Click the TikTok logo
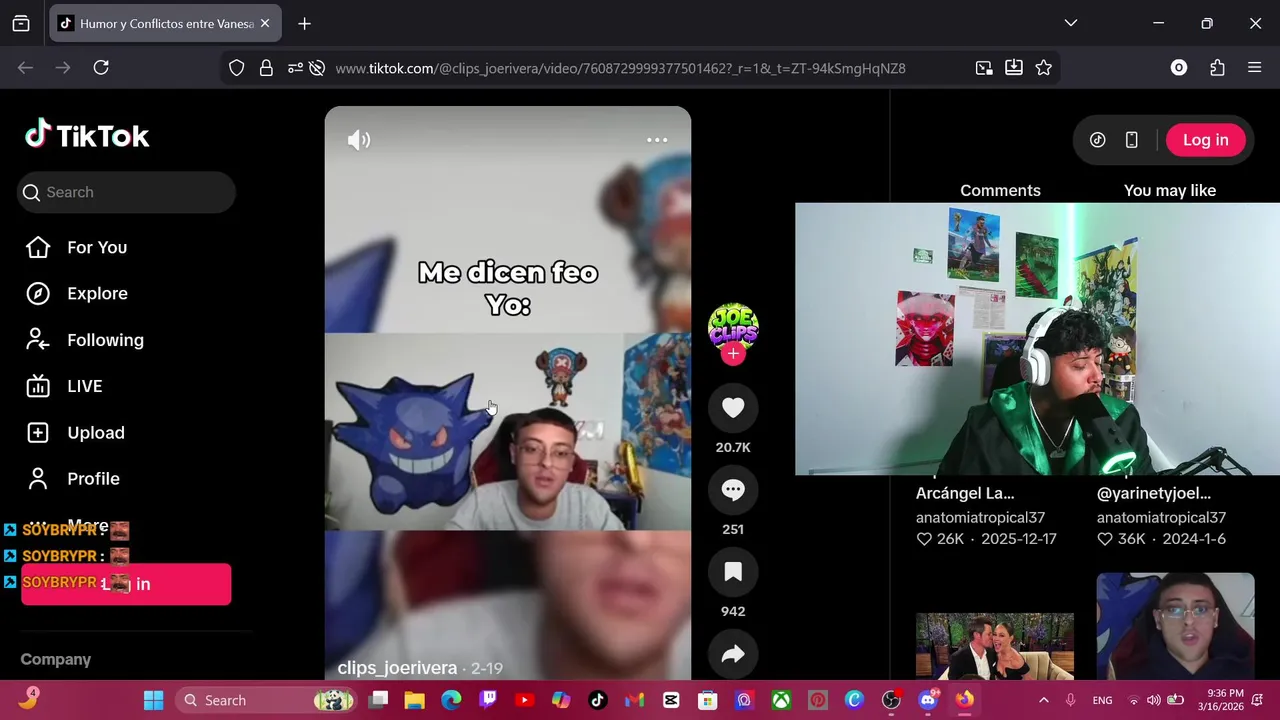 (87, 135)
